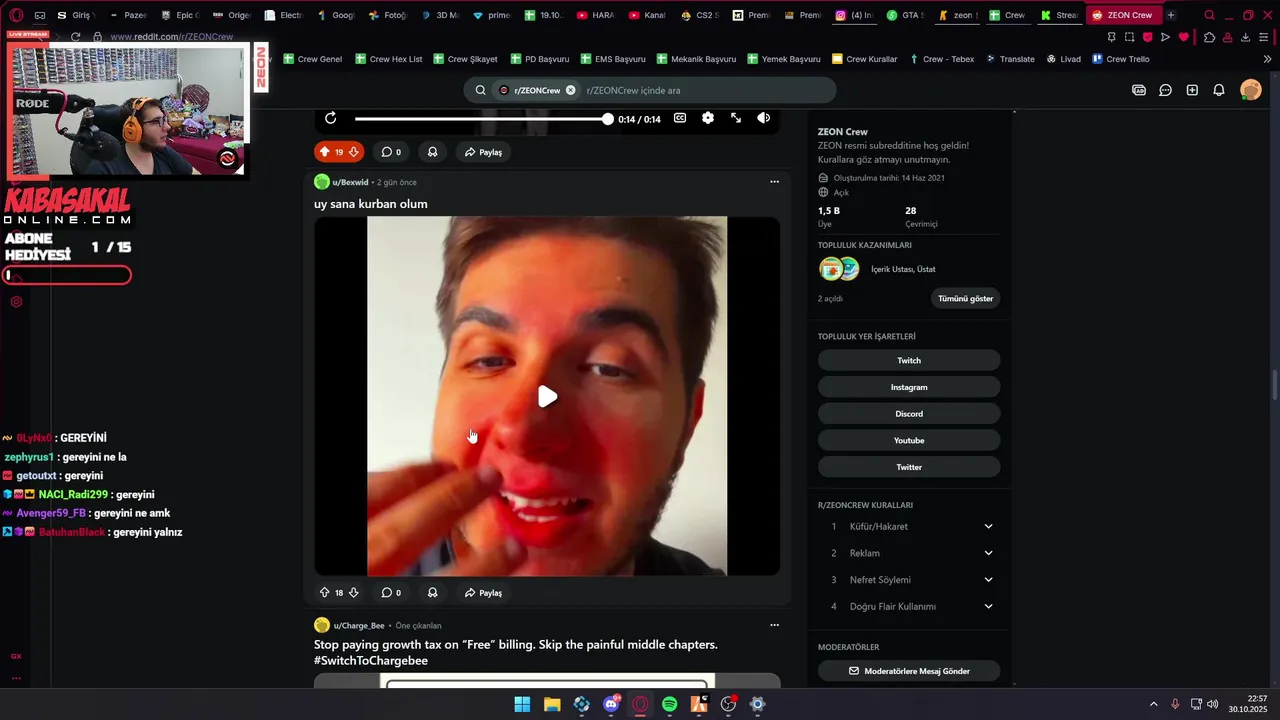Switch to the GTA browser tab

(x=907, y=15)
